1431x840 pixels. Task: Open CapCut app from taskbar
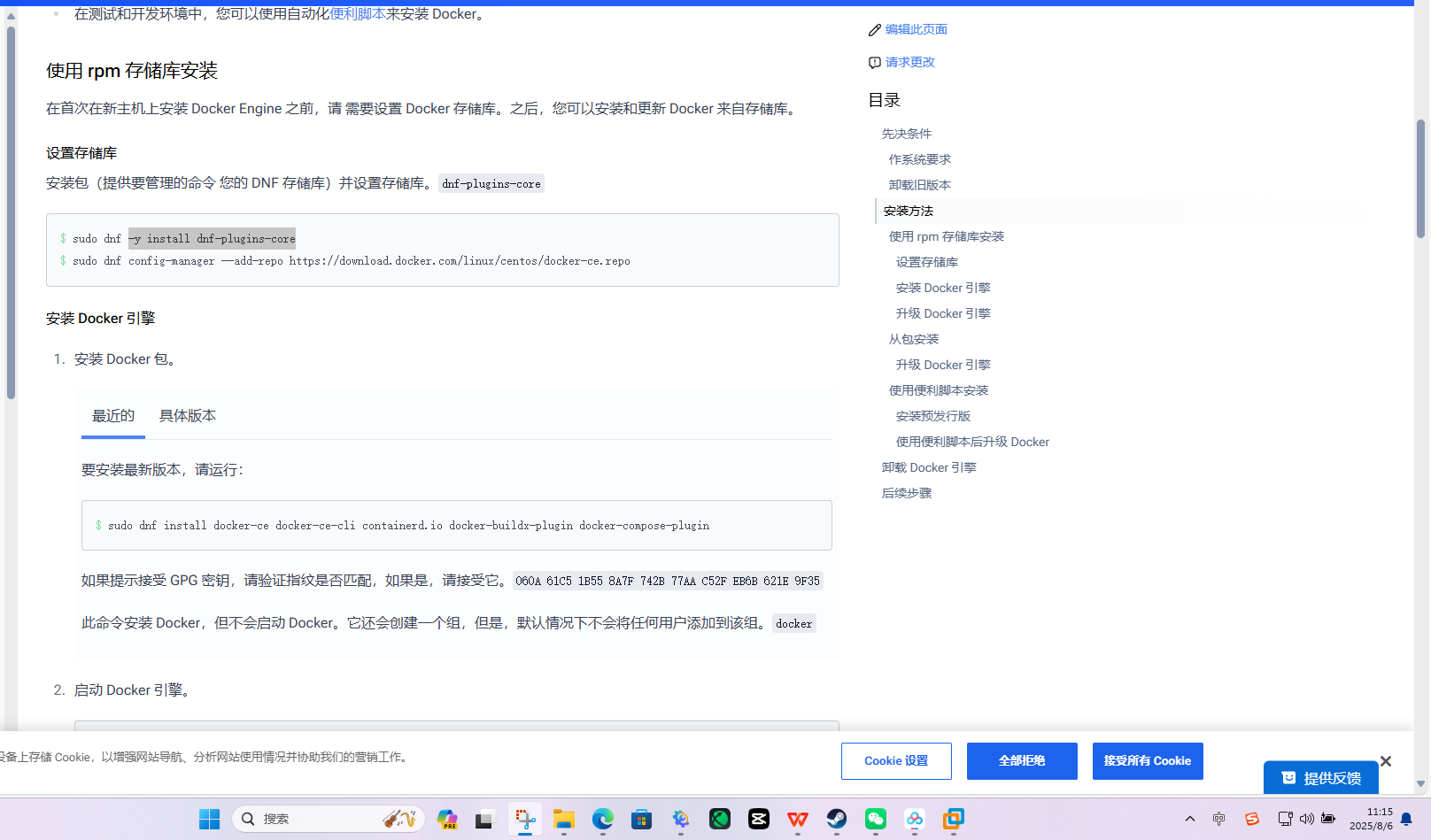point(759,820)
